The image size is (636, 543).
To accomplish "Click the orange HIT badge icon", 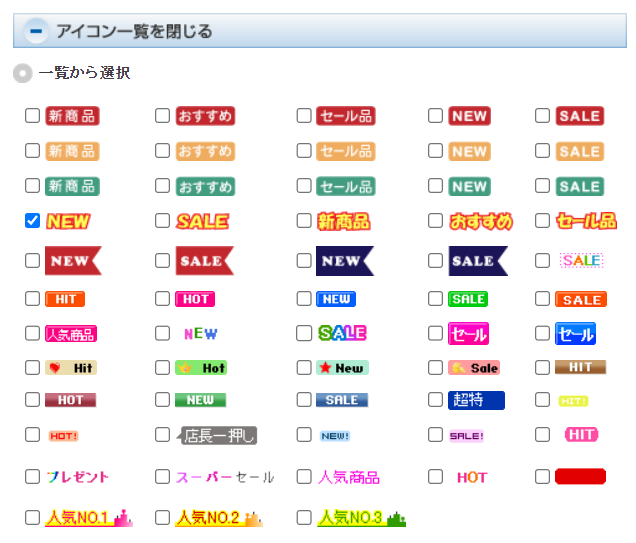I will (65, 299).
